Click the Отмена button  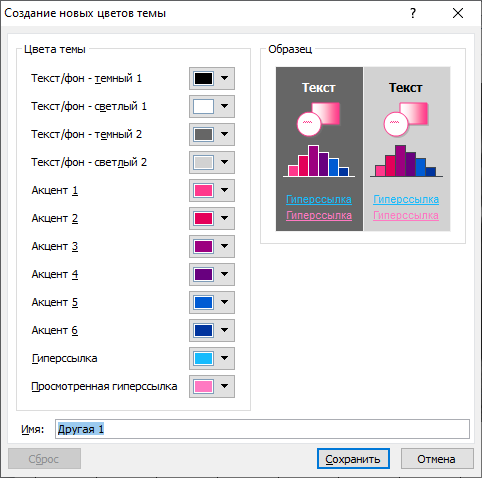coord(437,459)
